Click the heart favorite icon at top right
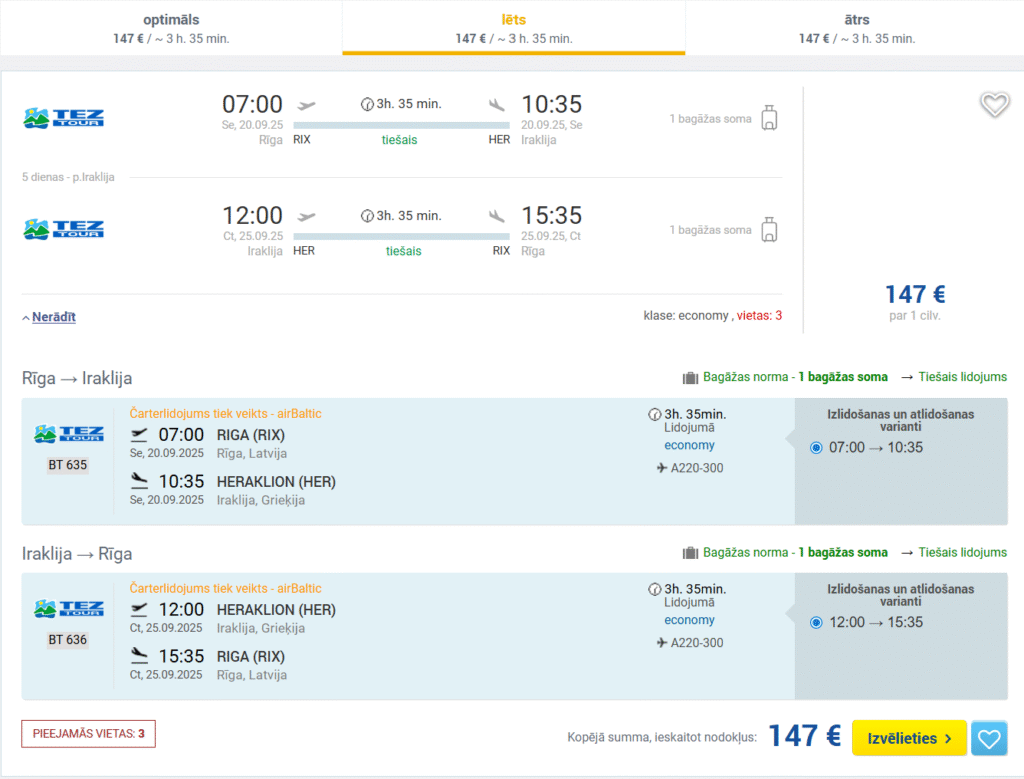 pos(994,104)
